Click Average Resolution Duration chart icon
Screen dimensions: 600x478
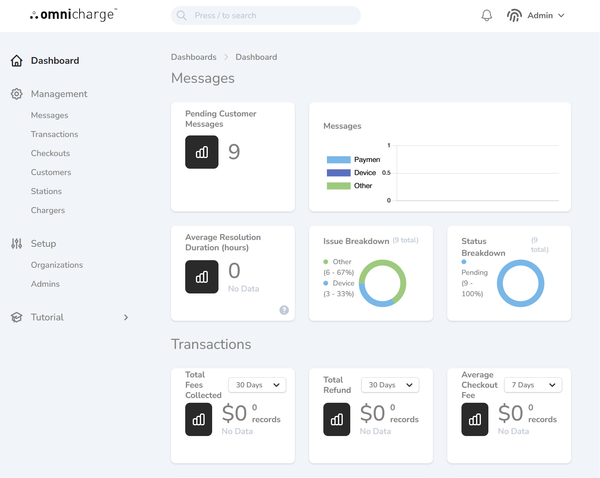(x=202, y=277)
